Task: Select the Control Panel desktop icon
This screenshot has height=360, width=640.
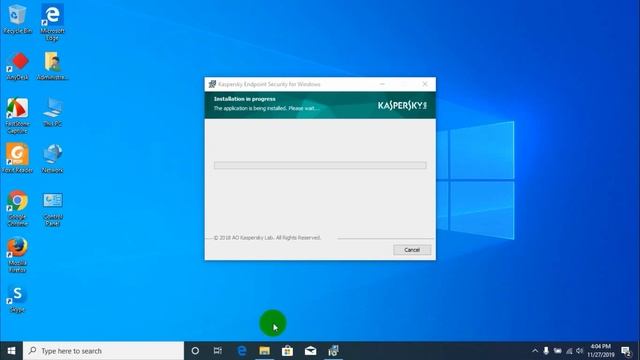Action: (x=52, y=209)
